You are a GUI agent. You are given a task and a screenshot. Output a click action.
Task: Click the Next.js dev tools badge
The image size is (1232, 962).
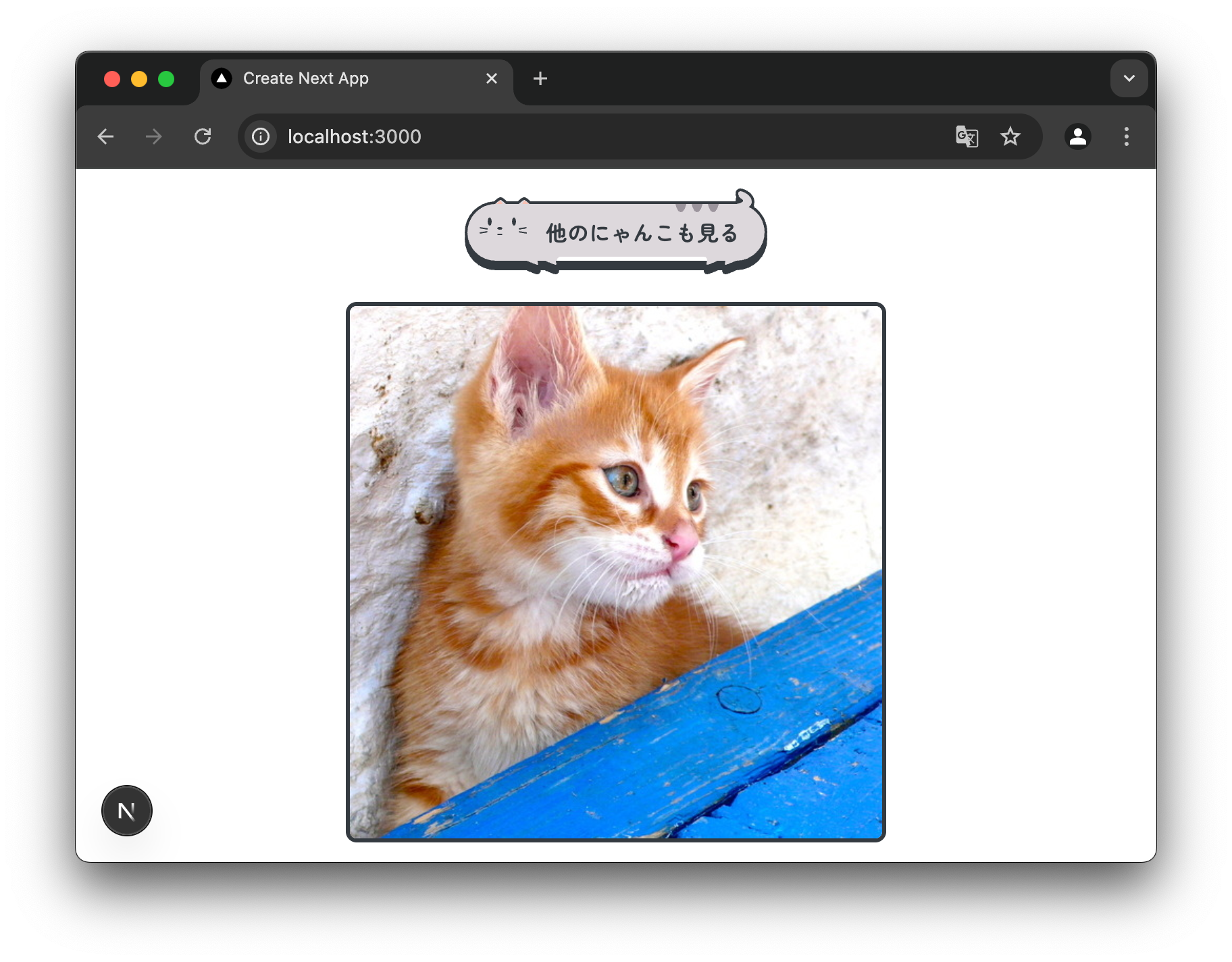126,810
